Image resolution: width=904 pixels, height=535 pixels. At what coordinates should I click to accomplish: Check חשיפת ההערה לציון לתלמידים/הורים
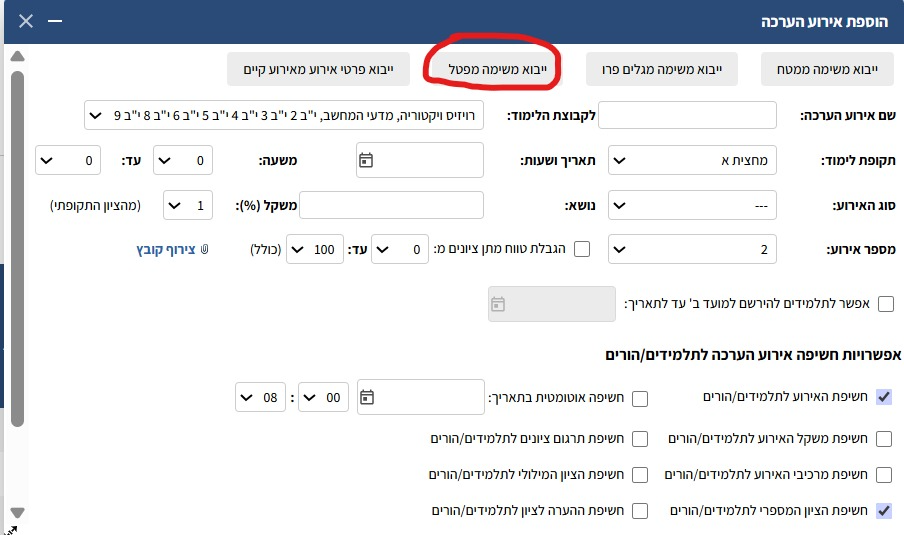tap(640, 510)
